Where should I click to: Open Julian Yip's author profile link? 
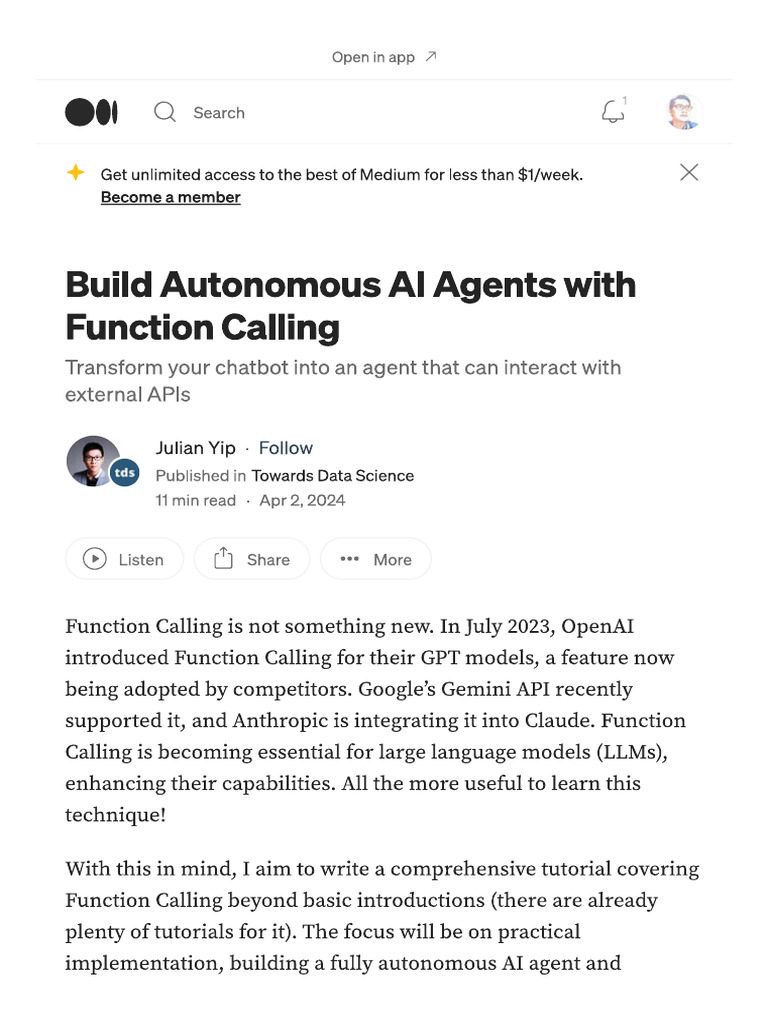195,448
